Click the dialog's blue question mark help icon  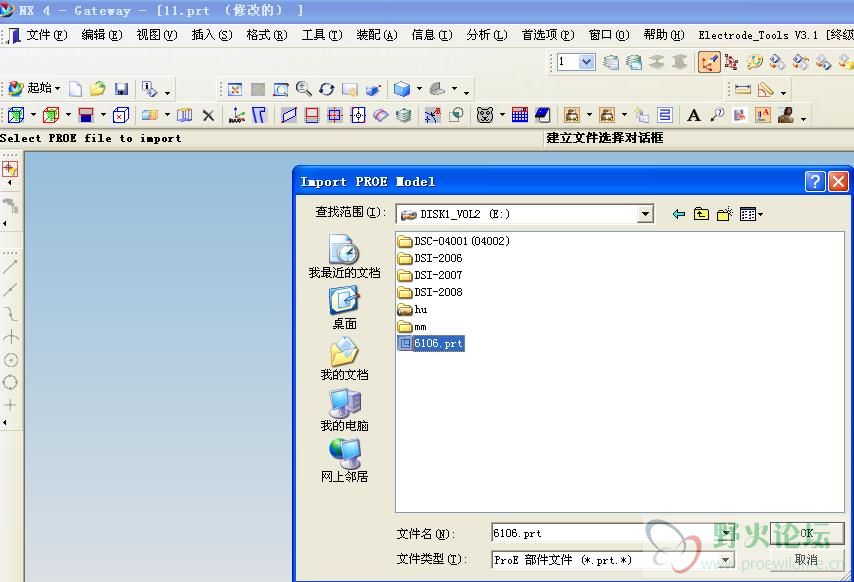click(815, 182)
